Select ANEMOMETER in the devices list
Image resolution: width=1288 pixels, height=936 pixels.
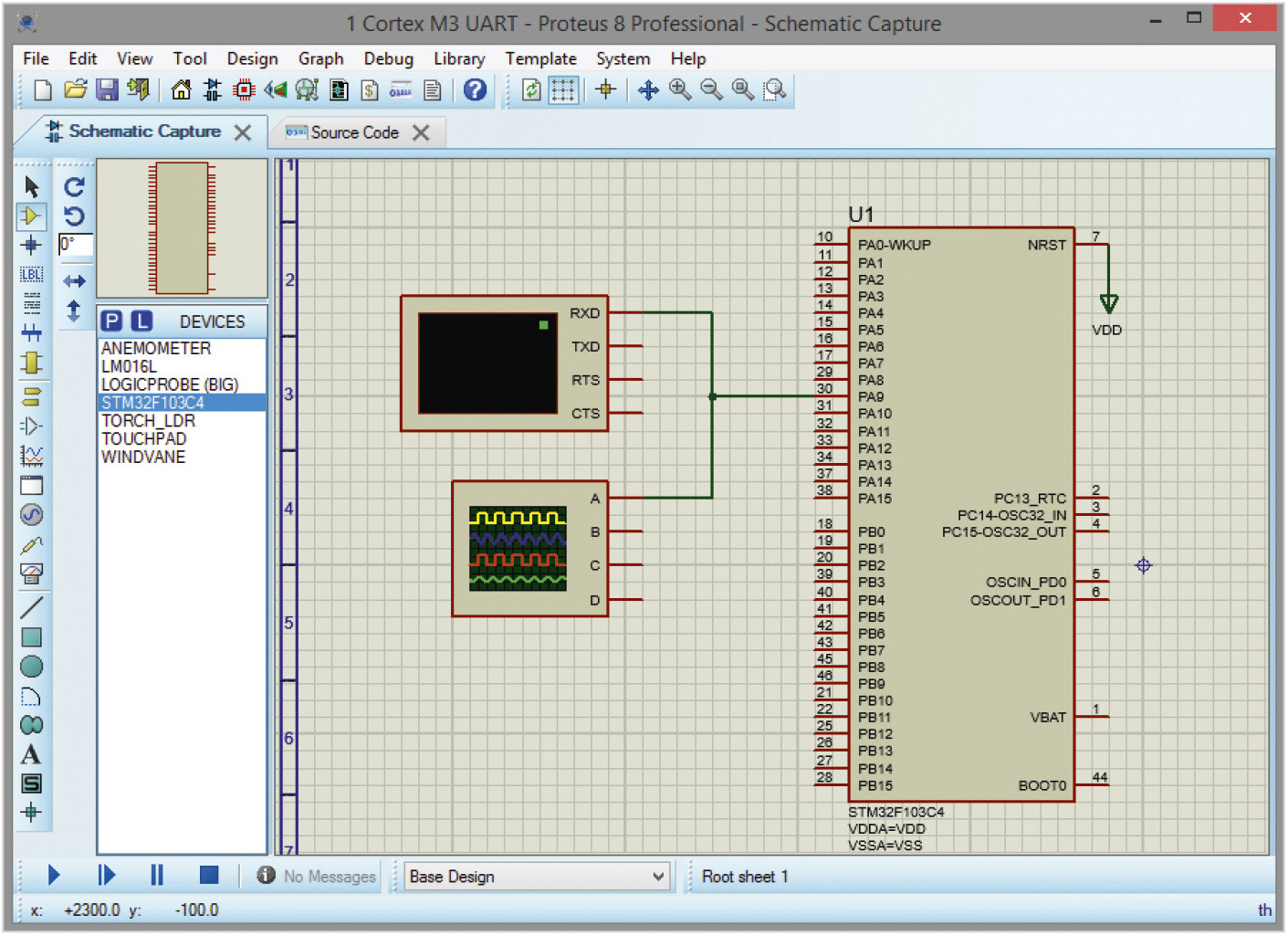click(182, 349)
